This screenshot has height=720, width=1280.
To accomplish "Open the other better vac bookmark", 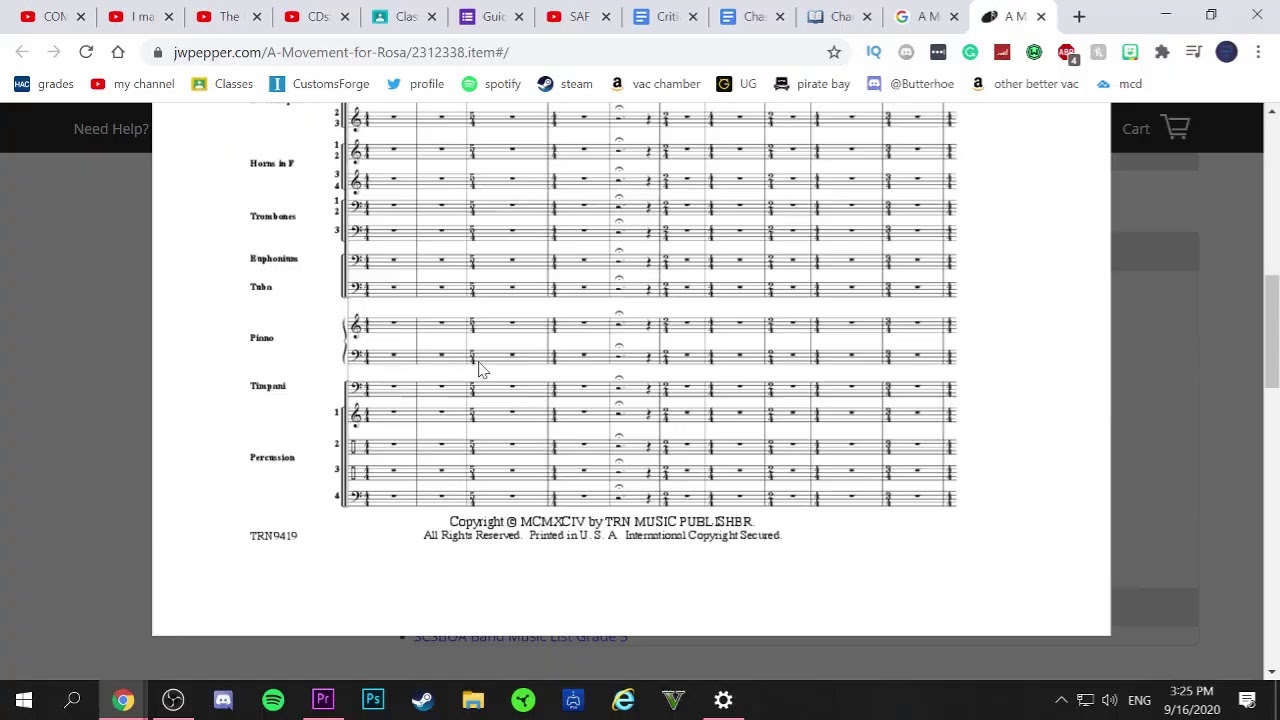I will tap(1025, 84).
